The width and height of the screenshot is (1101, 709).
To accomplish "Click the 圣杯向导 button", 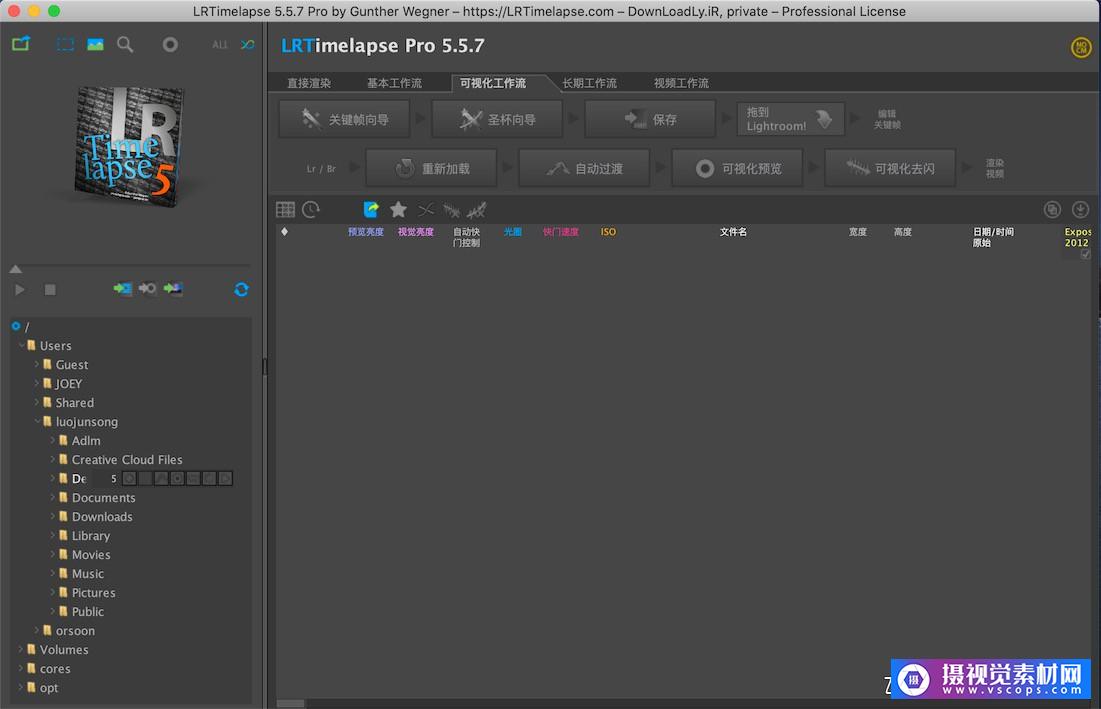I will click(x=497, y=119).
